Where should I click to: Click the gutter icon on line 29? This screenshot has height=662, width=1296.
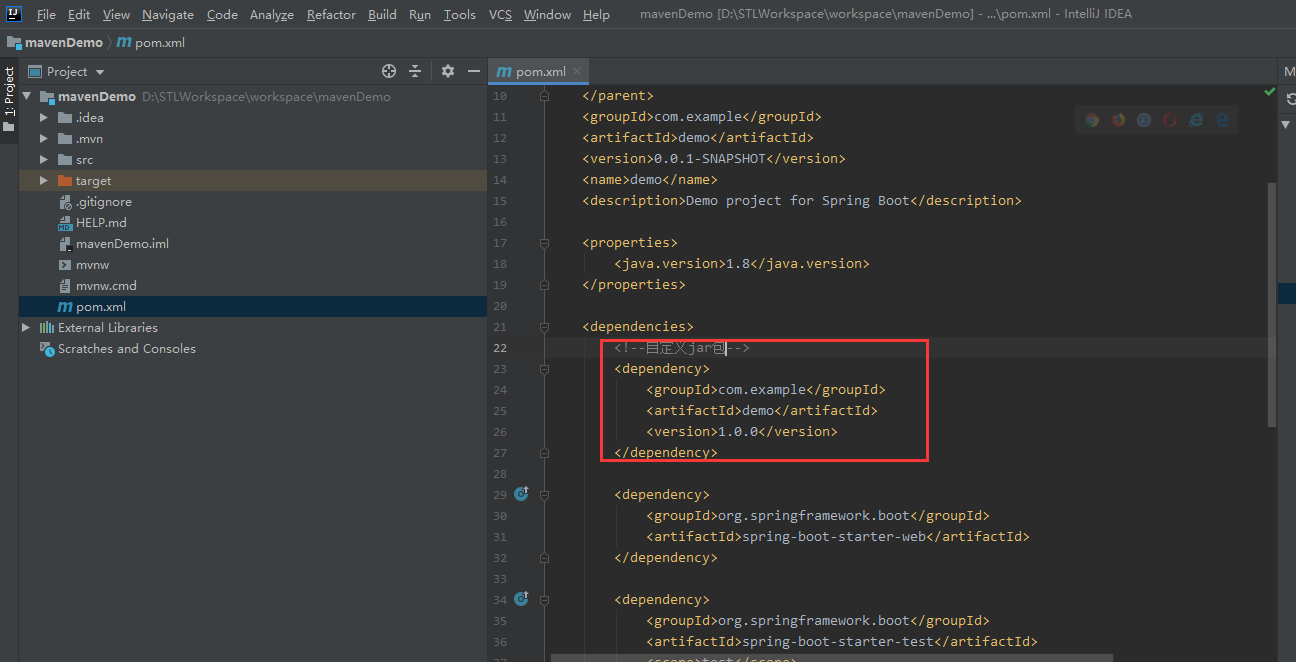(x=521, y=494)
